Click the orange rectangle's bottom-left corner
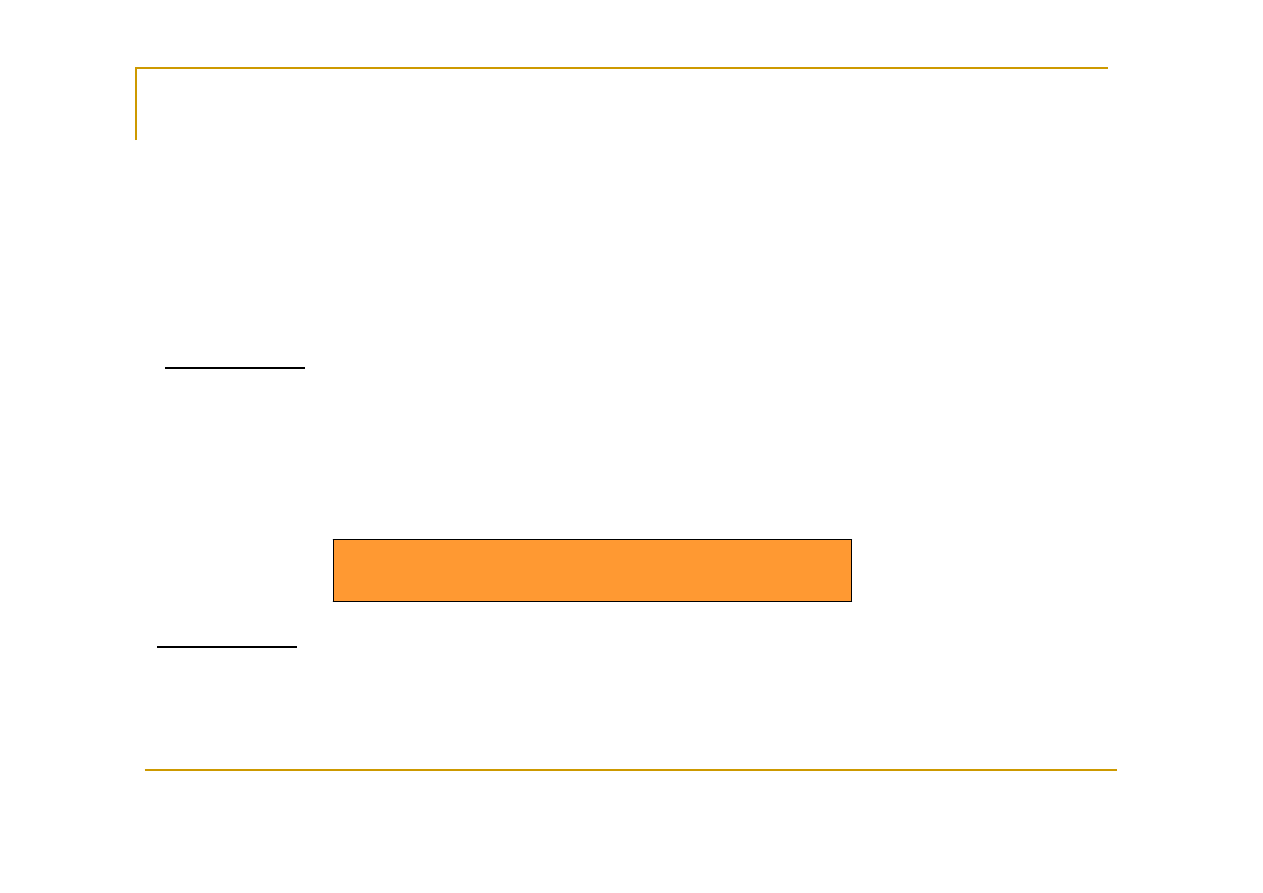The image size is (1263, 893). coord(334,601)
